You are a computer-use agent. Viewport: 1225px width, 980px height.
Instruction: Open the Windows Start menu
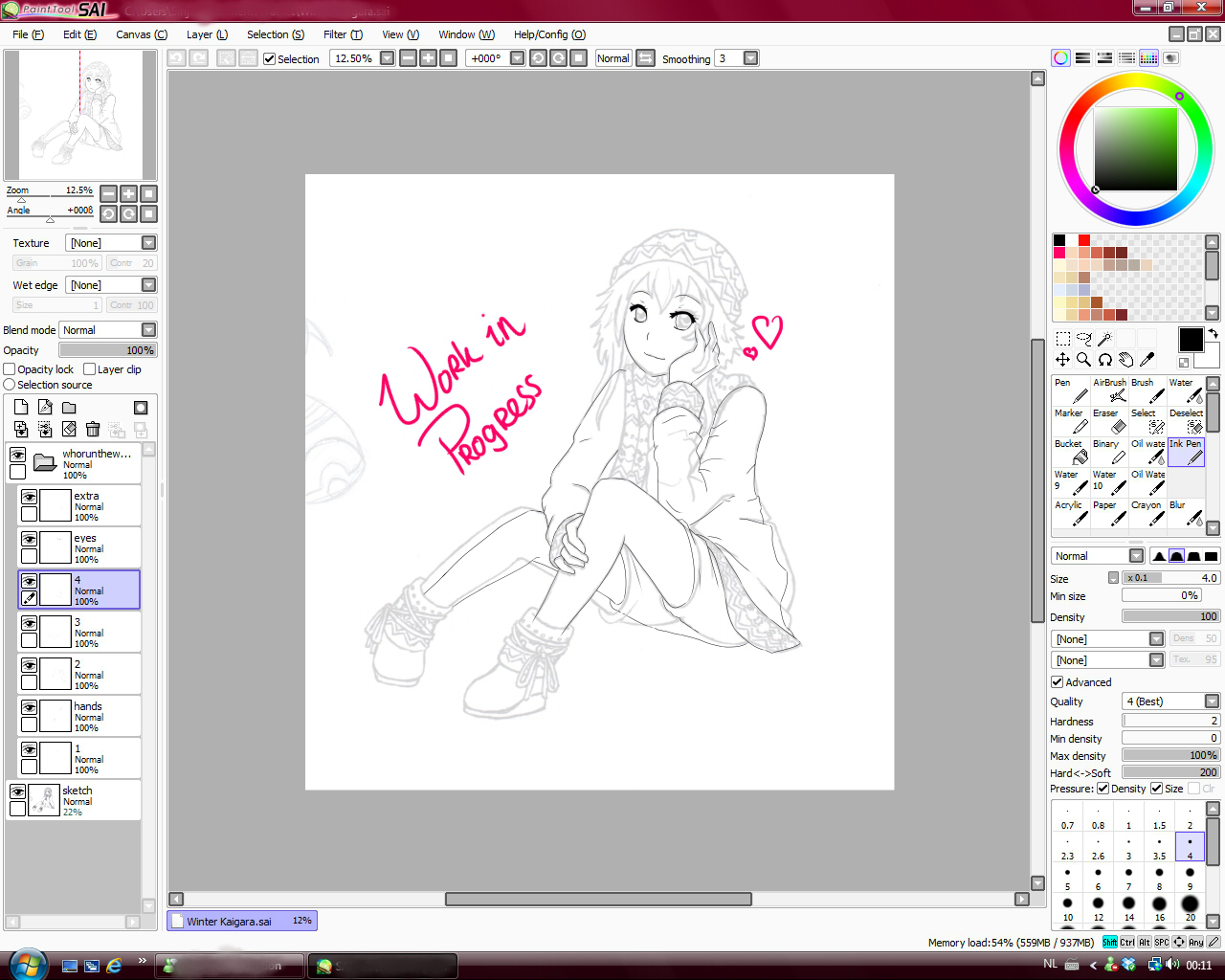25,965
